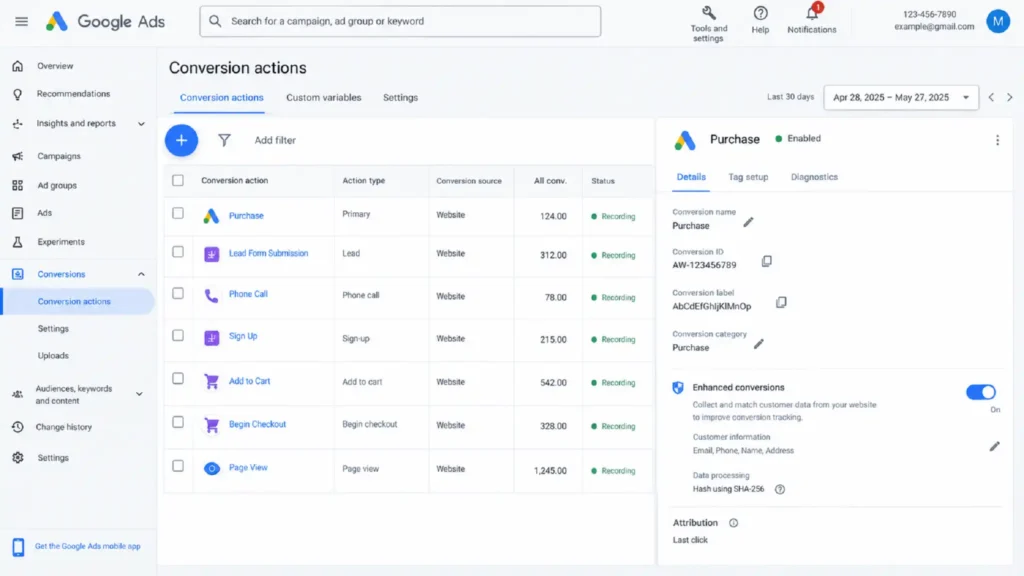Image resolution: width=1024 pixels, height=576 pixels.
Task: Open Purchase panel three-dot menu
Action: (x=997, y=140)
